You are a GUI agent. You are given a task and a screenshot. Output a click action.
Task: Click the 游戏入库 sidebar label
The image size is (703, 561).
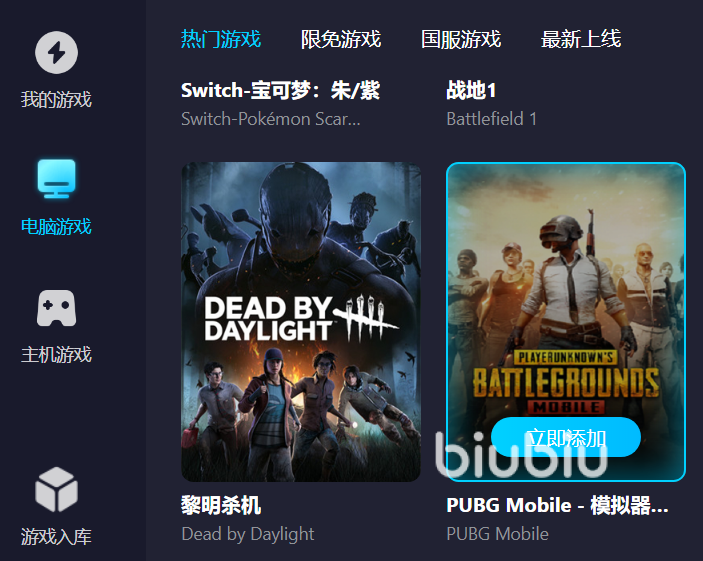(56, 536)
